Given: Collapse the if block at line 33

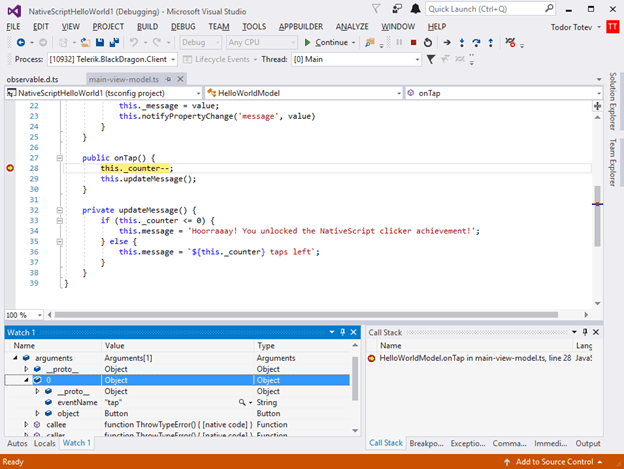Looking at the screenshot, I should pos(60,220).
